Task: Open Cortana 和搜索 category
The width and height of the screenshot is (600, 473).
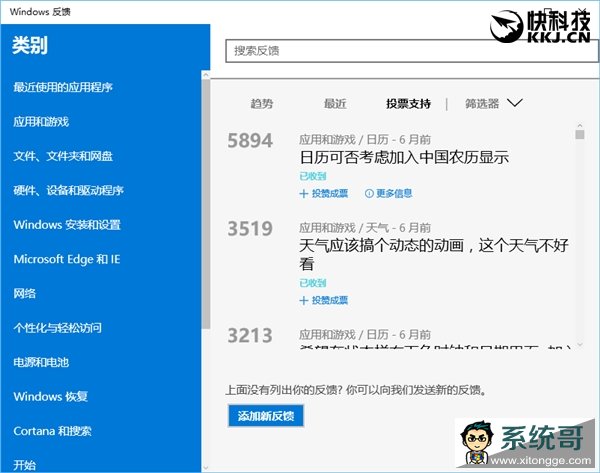Action: (52, 431)
